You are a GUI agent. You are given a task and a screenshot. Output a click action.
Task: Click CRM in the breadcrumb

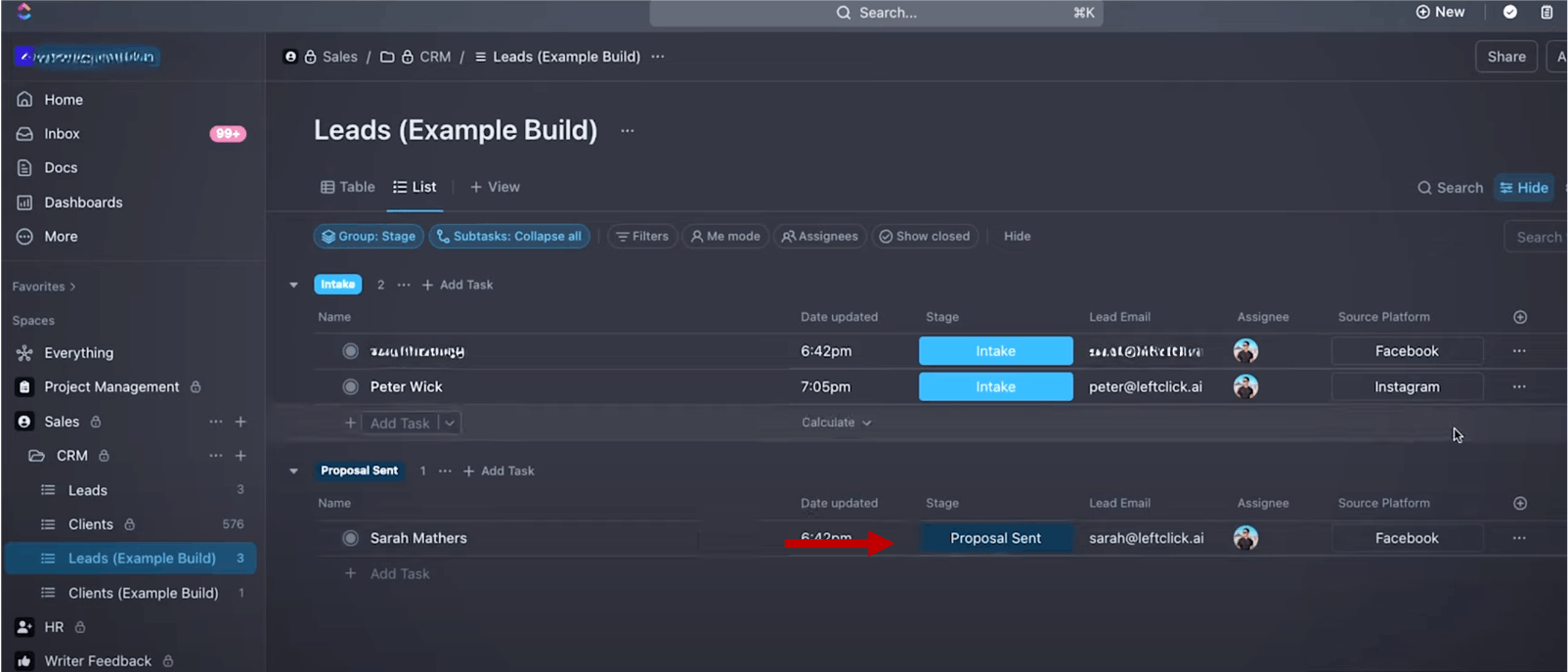(x=435, y=57)
